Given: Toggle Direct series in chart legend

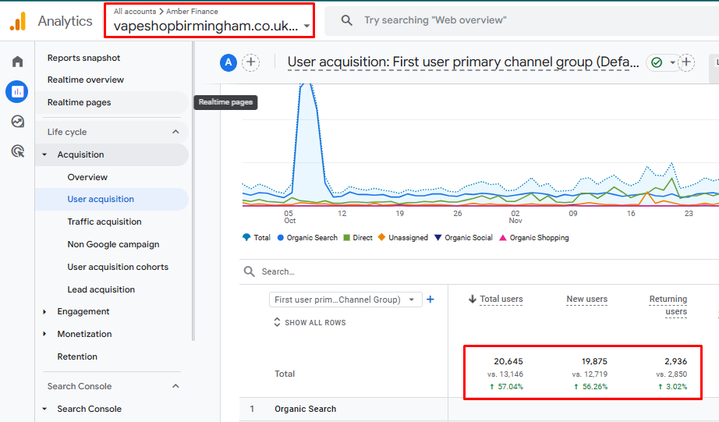Looking at the screenshot, I should [x=358, y=238].
